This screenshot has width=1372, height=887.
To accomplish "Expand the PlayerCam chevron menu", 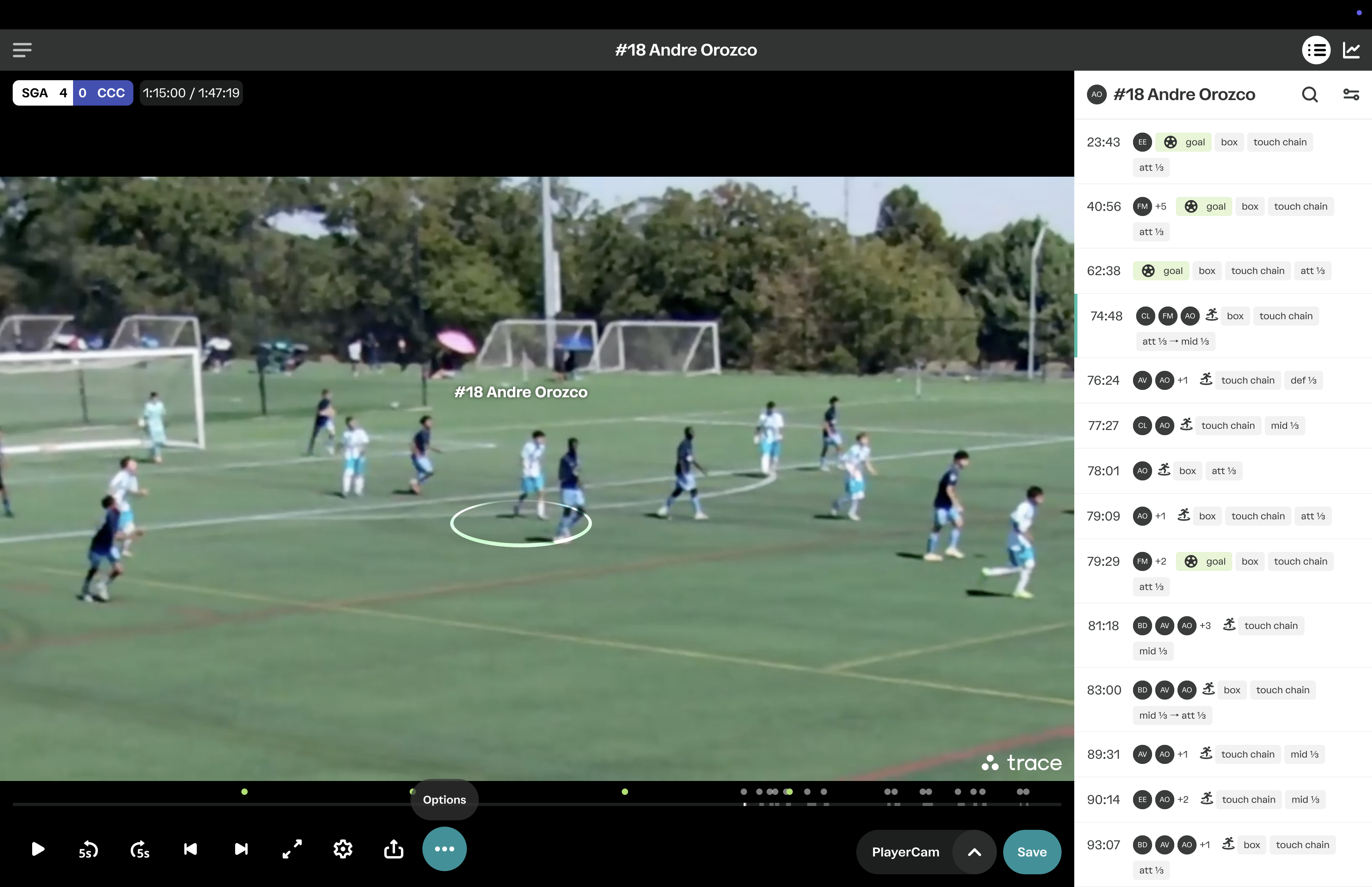I will tap(974, 852).
